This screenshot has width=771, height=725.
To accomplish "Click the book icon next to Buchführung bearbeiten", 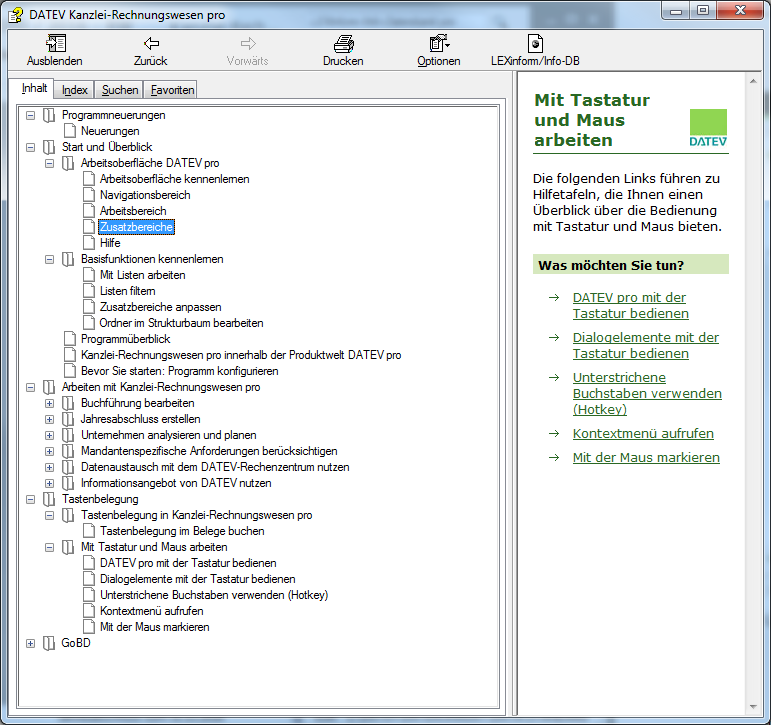I will click(68, 403).
